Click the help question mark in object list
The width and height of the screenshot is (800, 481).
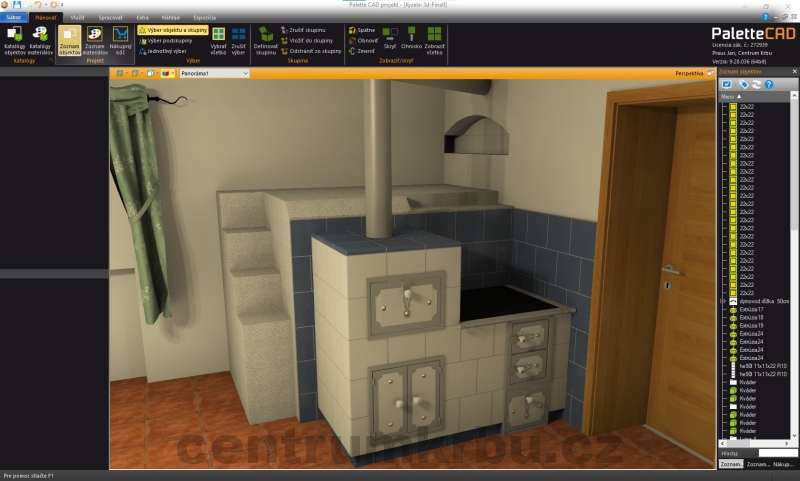point(769,85)
